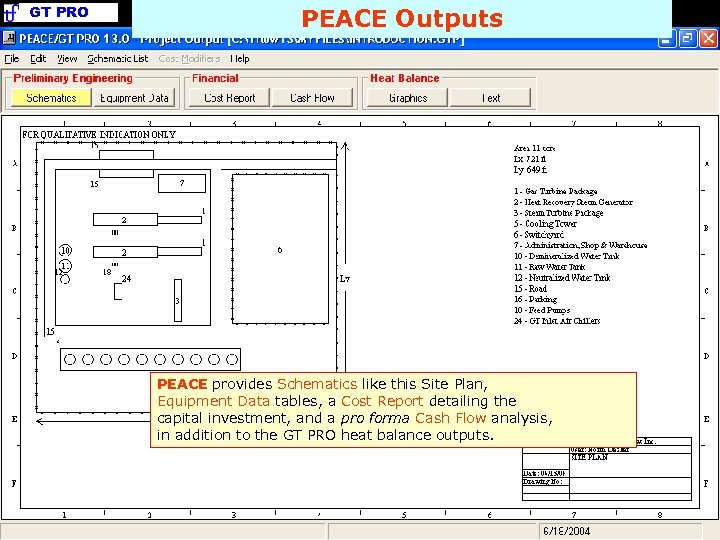Open the Edit menu

[38, 59]
